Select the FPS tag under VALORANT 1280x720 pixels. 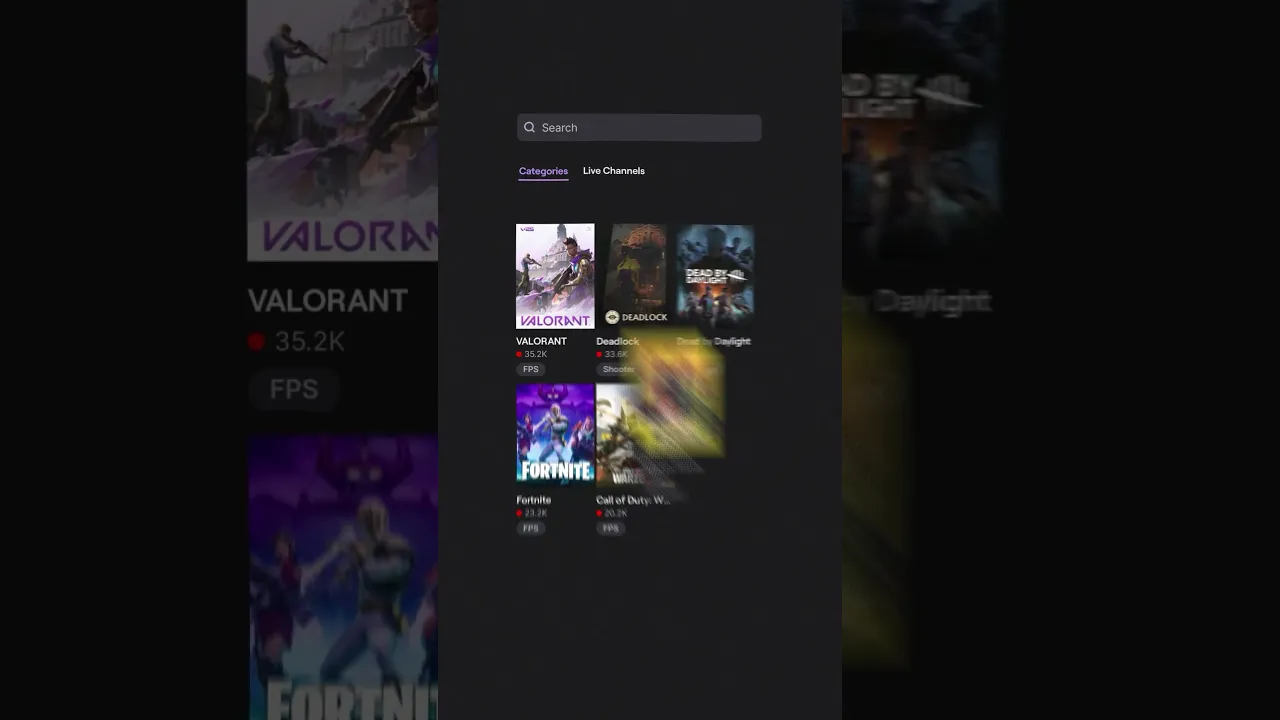[531, 370]
